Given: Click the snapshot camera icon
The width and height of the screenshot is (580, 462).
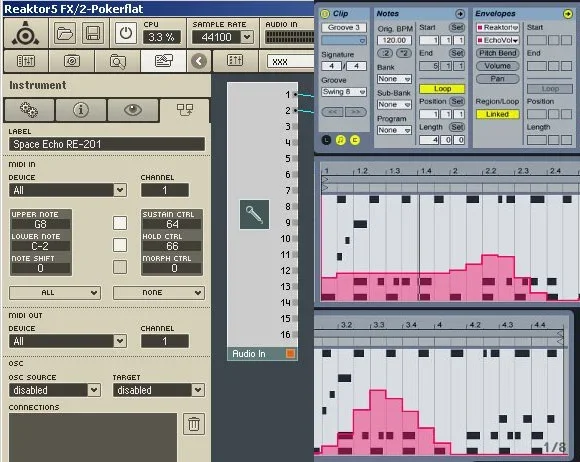Looking at the screenshot, I should (72, 61).
